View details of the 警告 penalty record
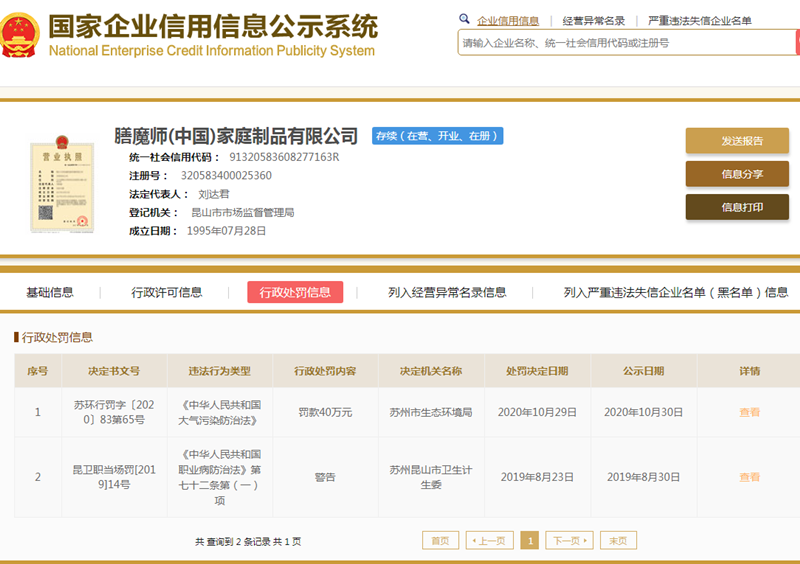Screen dimensions: 800x564 [x=749, y=477]
